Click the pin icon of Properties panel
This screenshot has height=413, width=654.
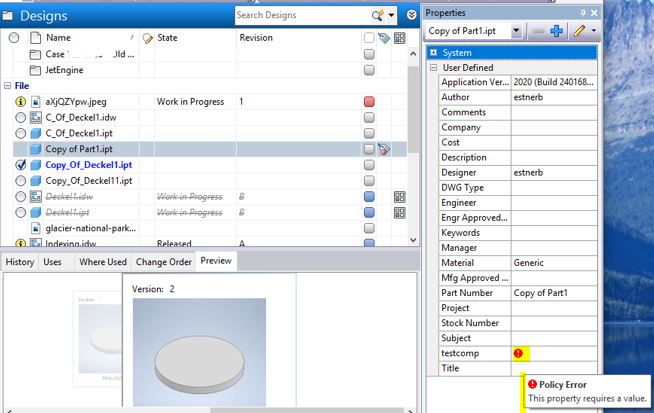[583, 13]
